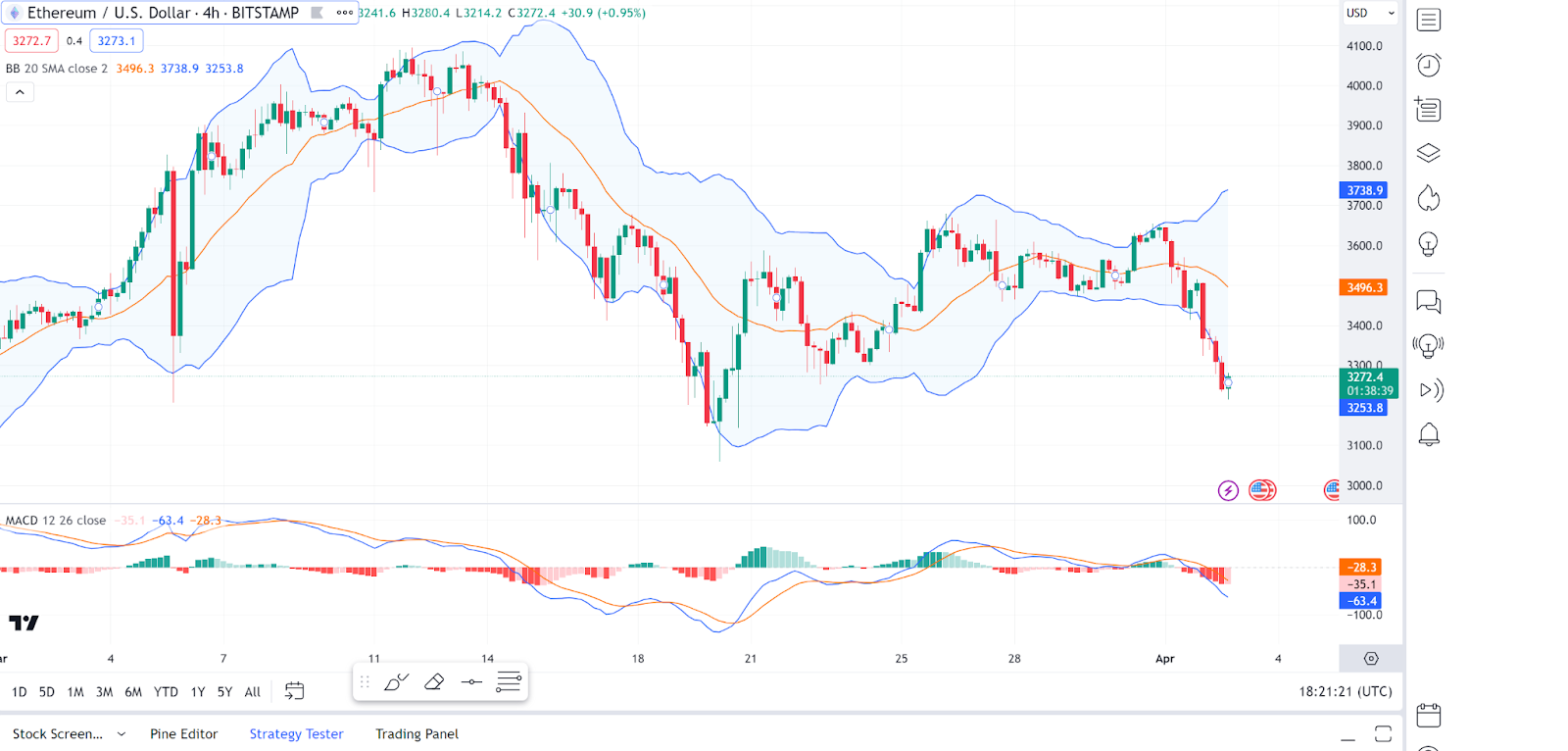Click the 3253.8 lower band price label

(1364, 408)
